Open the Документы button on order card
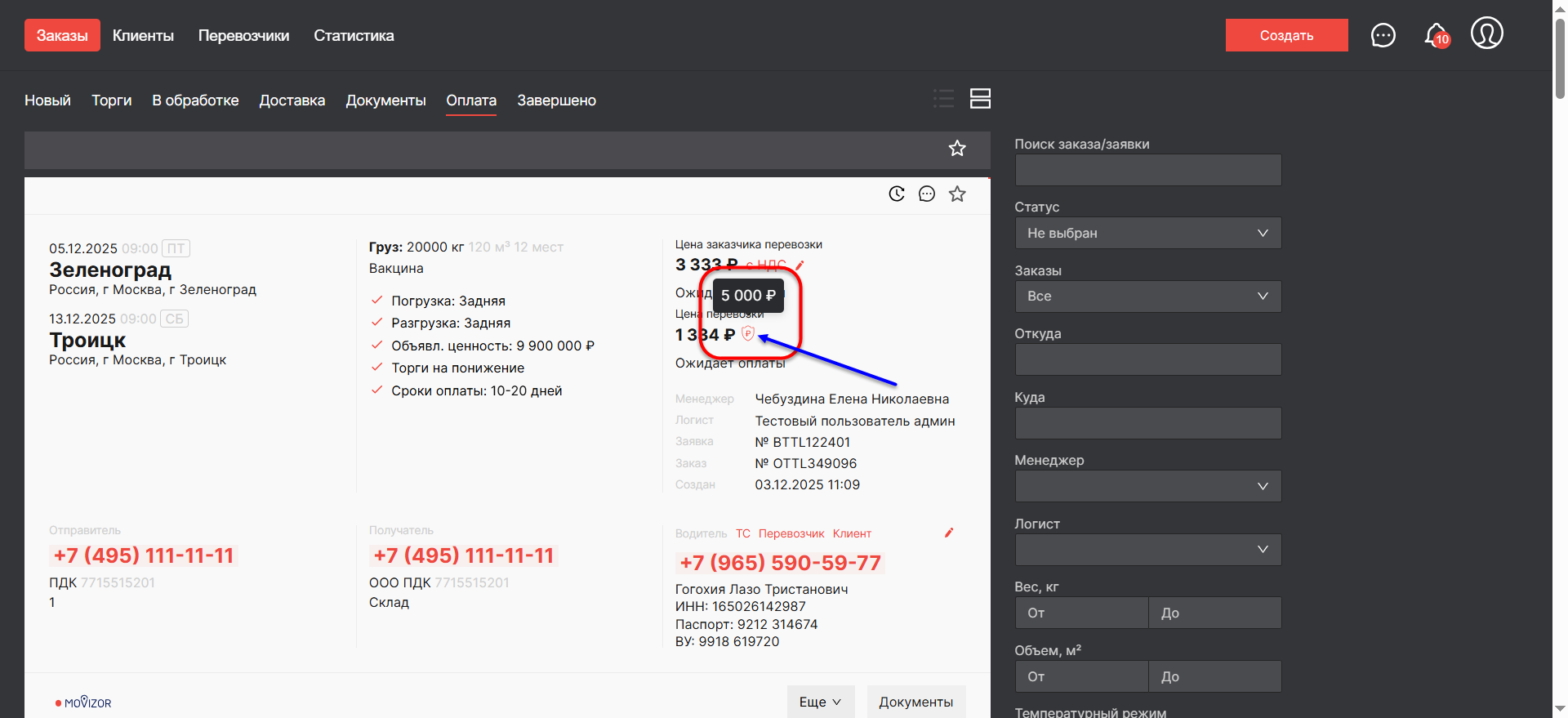Viewport: 1568px width, 718px height. coord(915,702)
